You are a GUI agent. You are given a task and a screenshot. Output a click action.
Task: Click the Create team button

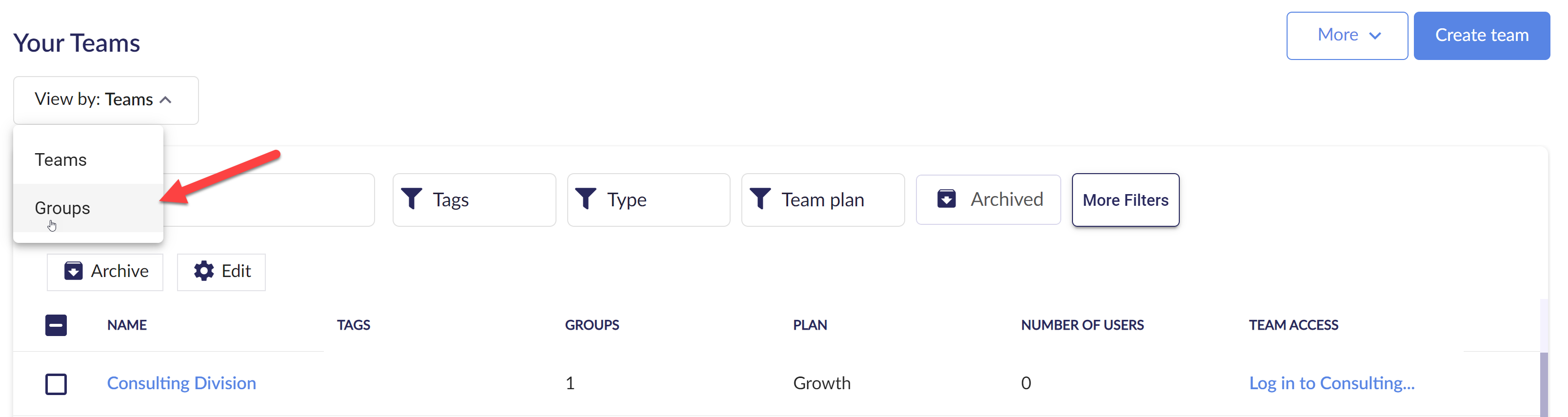tap(1482, 36)
